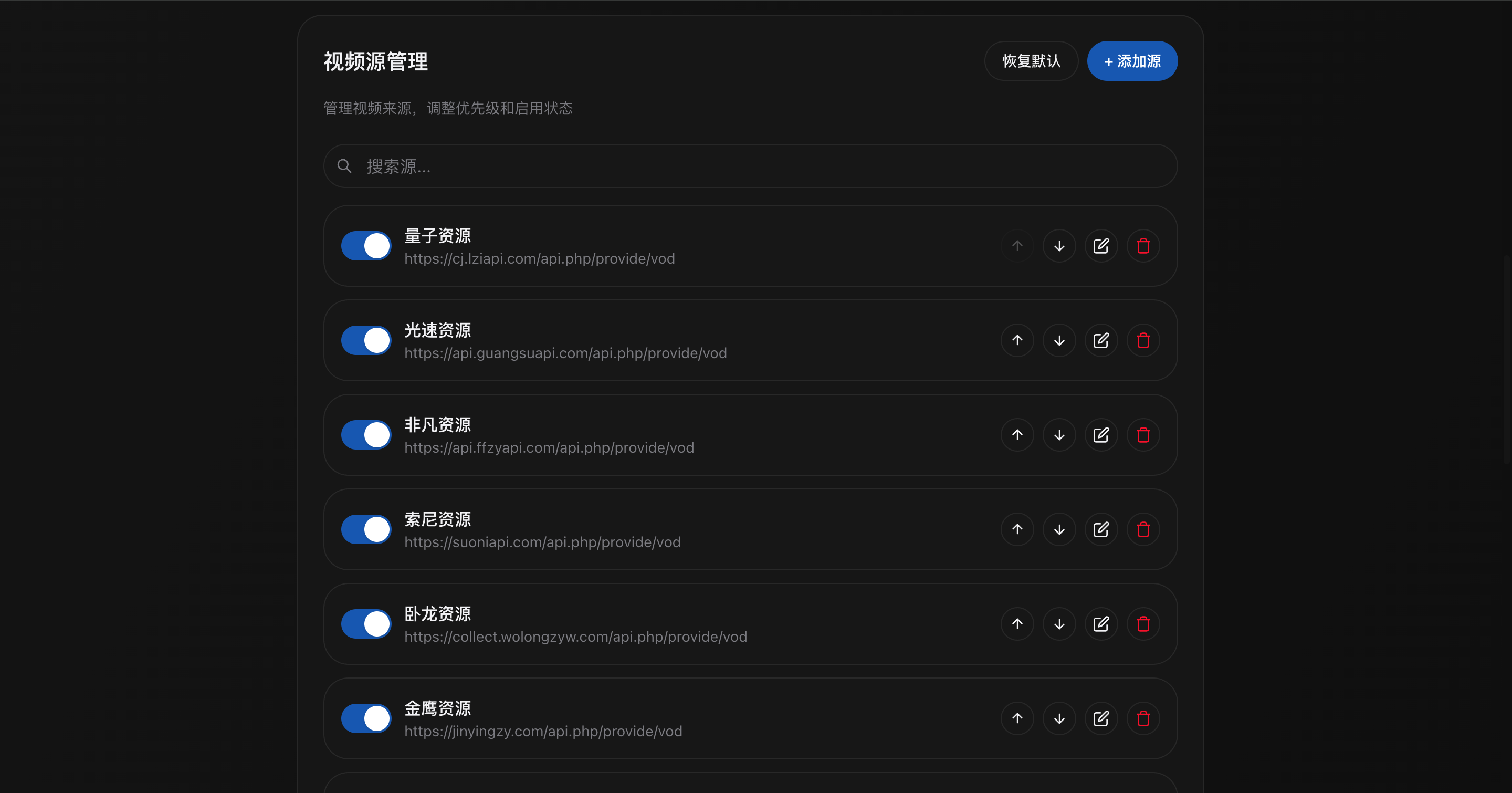Edit the 卧龙资源 source entry

pyautogui.click(x=1100, y=624)
